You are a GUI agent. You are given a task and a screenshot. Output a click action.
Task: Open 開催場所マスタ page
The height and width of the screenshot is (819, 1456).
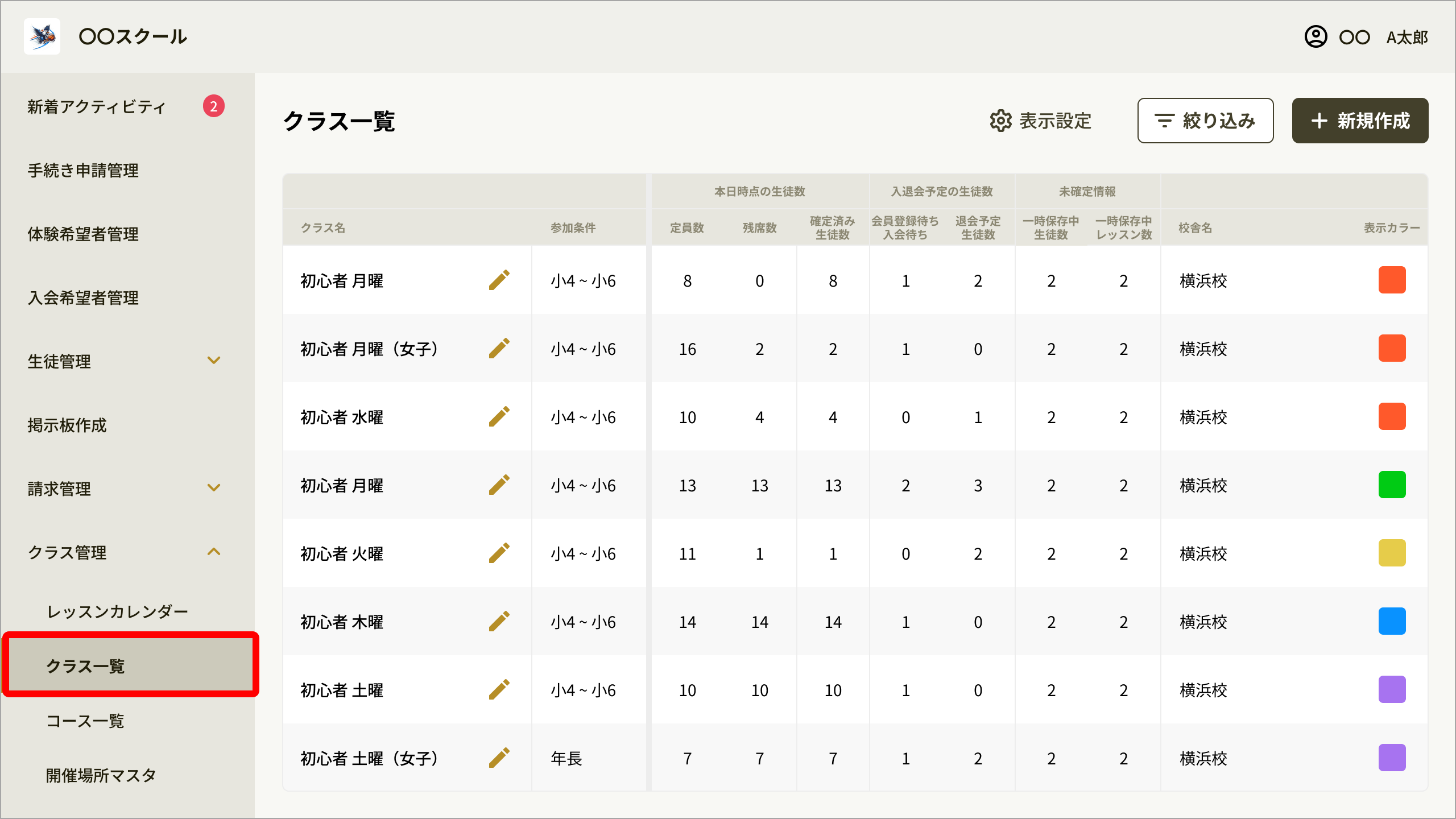click(101, 776)
